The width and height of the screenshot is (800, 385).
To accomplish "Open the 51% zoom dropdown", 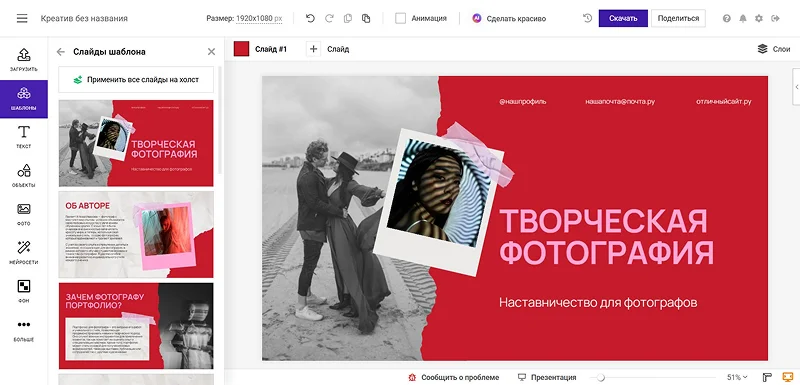I will (737, 377).
